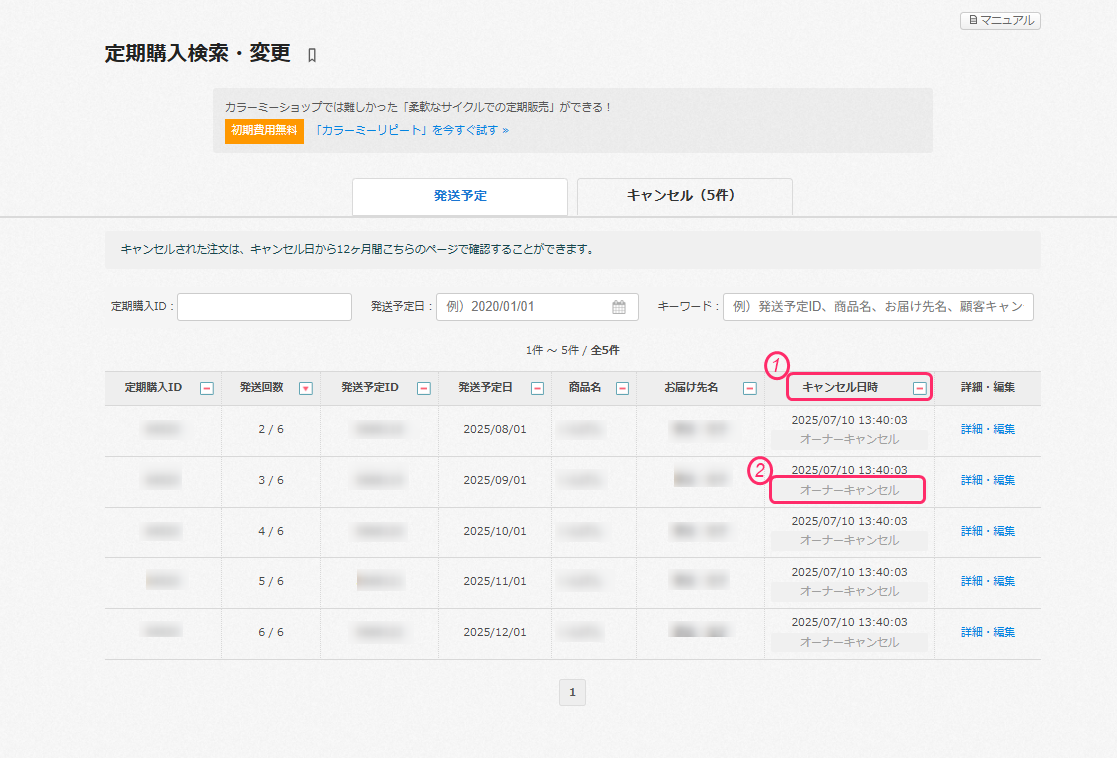
Task: Click sort icon beside お届け先名 column header
Action: [x=749, y=388]
